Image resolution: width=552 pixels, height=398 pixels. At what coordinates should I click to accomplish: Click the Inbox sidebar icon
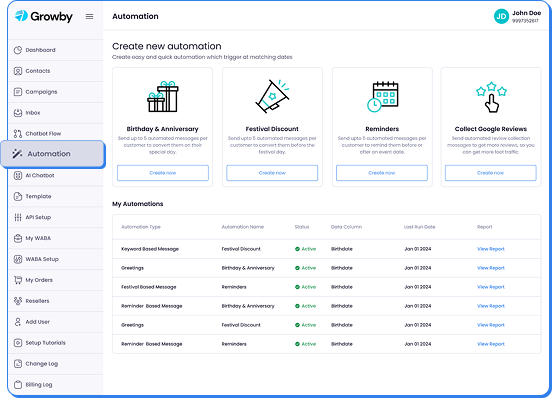coord(18,113)
